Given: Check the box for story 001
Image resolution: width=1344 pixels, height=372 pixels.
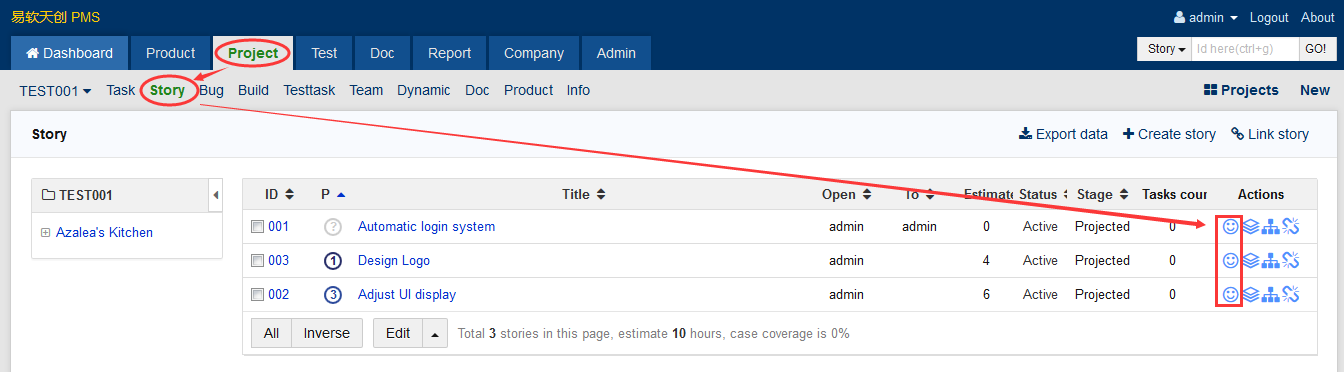Looking at the screenshot, I should point(257,227).
